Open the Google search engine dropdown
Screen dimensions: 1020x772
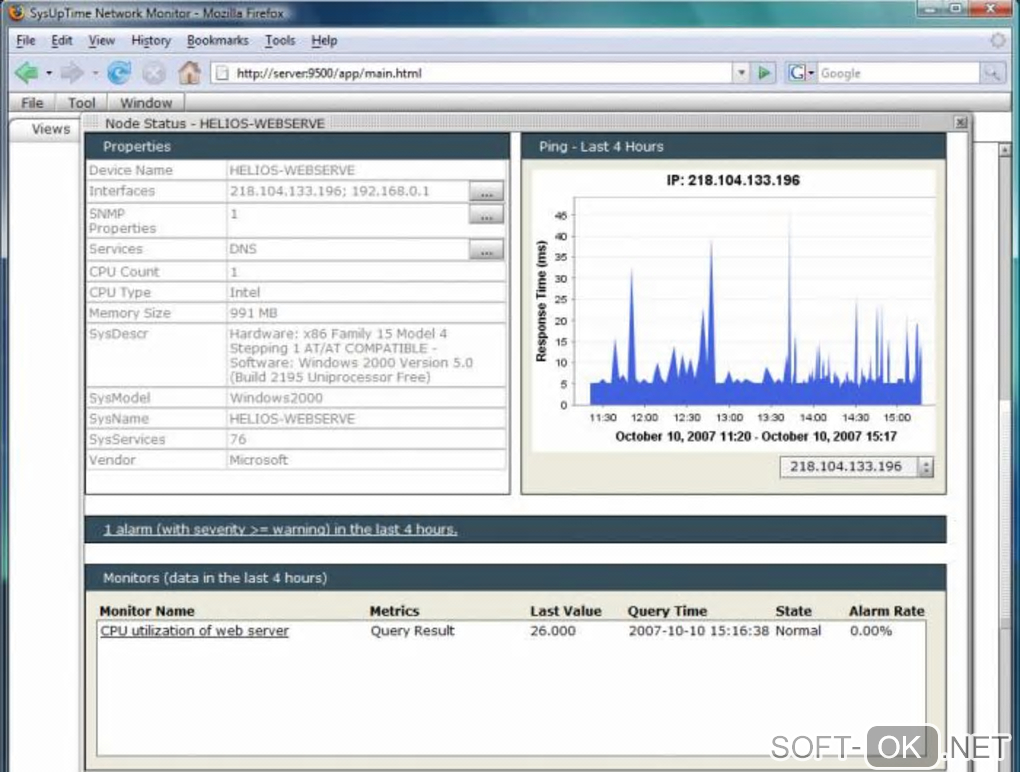point(802,73)
